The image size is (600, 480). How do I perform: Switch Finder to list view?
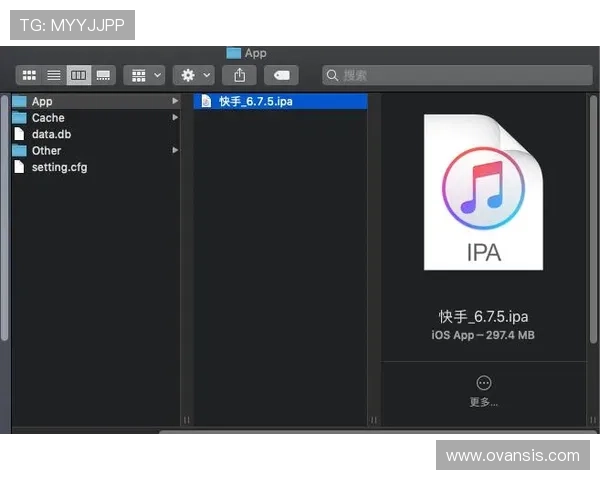tap(54, 75)
